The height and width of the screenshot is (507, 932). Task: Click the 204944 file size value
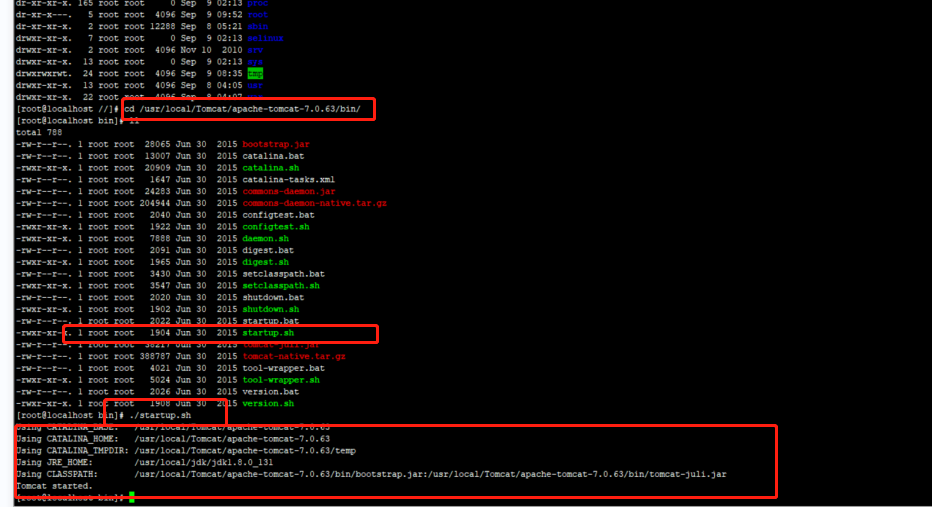click(x=155, y=203)
